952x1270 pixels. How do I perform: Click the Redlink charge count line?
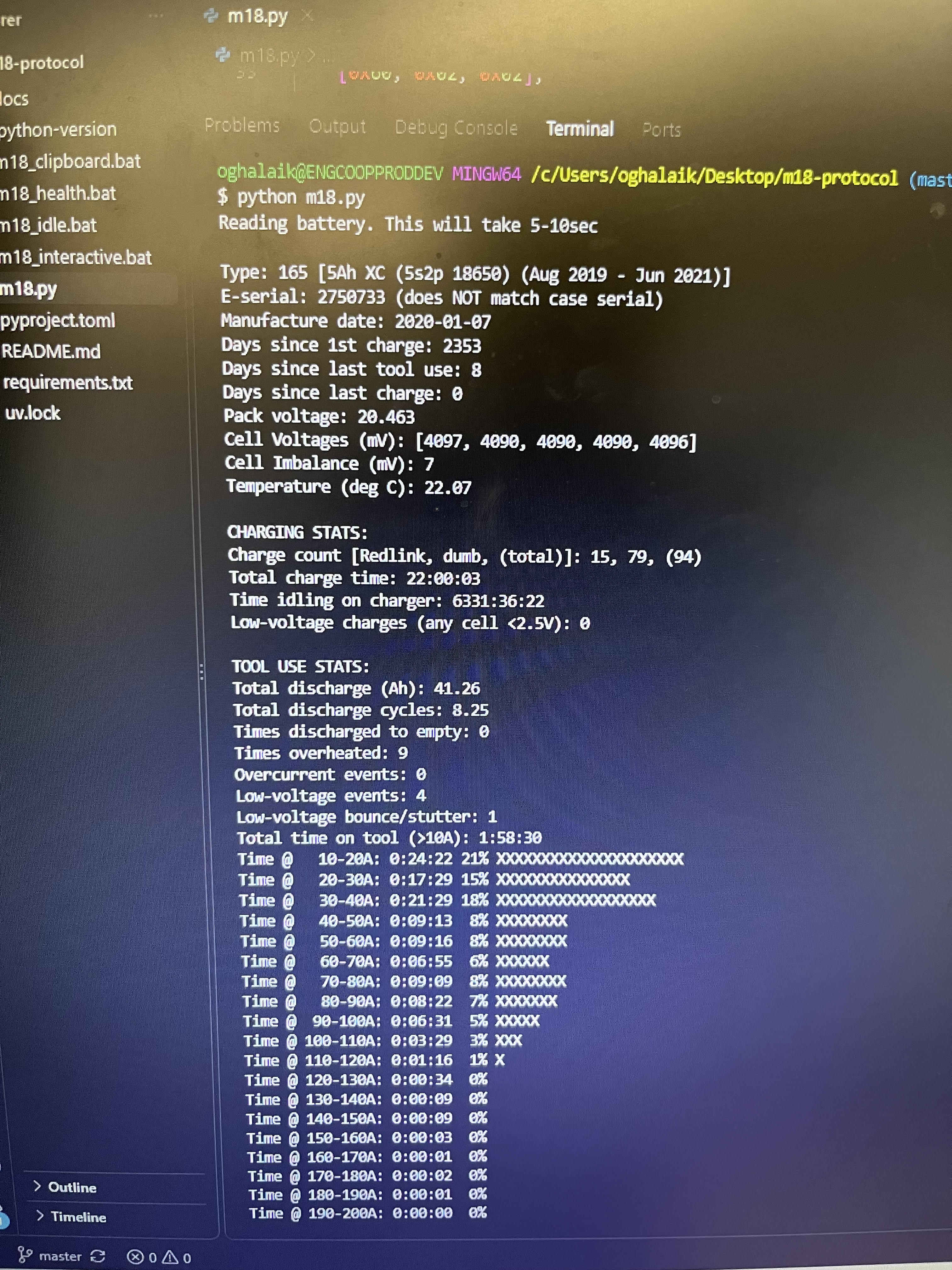coord(464,556)
